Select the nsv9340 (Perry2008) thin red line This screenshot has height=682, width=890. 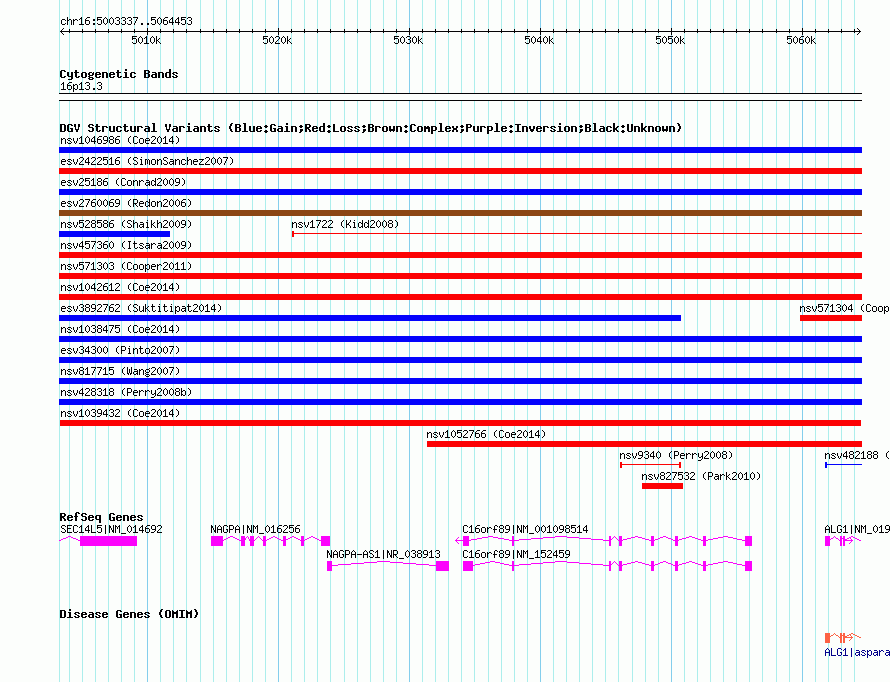pyautogui.click(x=650, y=465)
